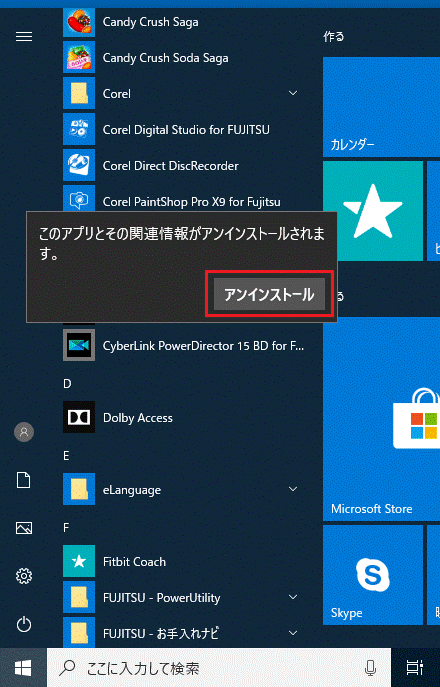Screen dimensions: 440x687
Task: Open the teal star tile
Action: (373, 211)
